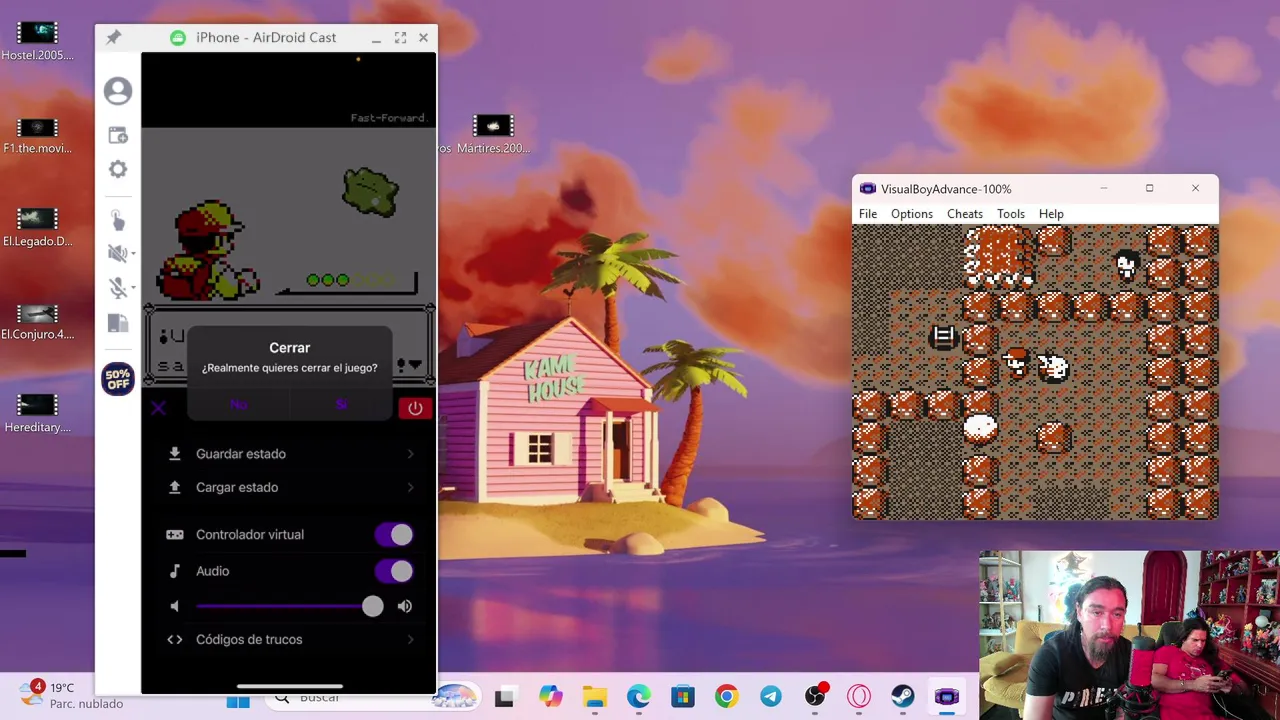Image resolution: width=1280 pixels, height=720 pixels.
Task: Select F1.the.movi... desktop file
Action: 38,135
